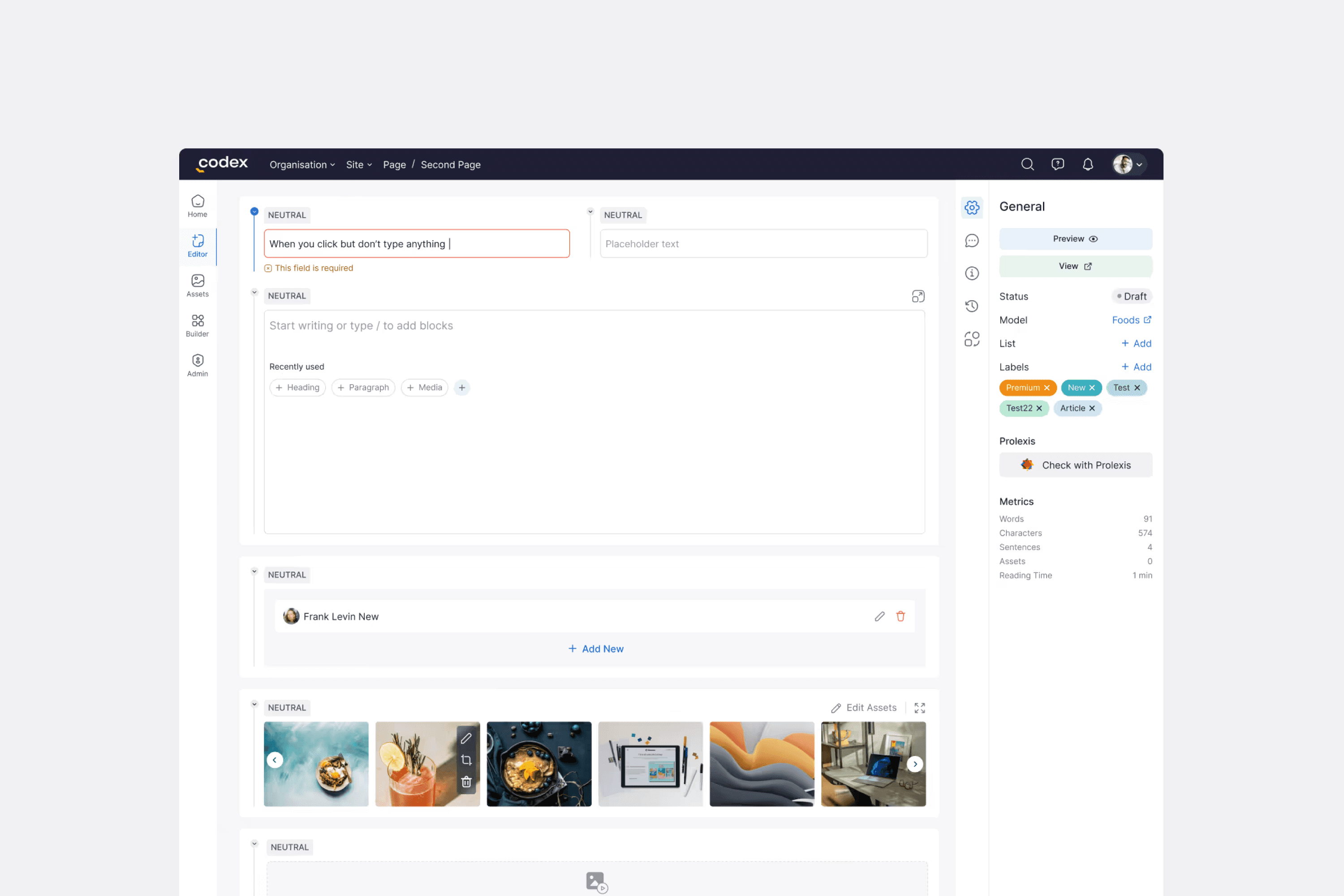Open the Site dropdown
The height and width of the screenshot is (896, 1344).
[x=359, y=164]
